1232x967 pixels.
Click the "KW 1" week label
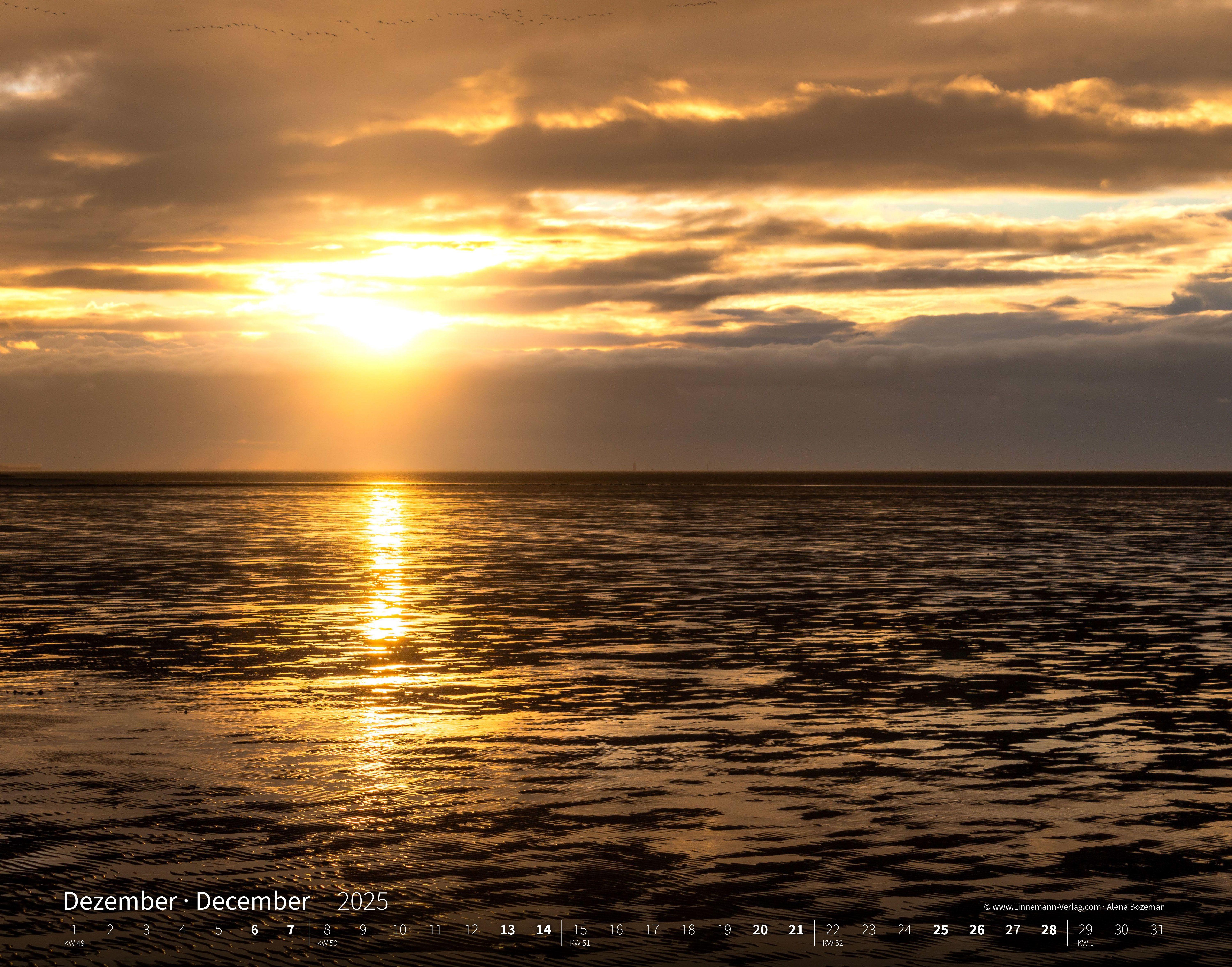pyautogui.click(x=1085, y=943)
